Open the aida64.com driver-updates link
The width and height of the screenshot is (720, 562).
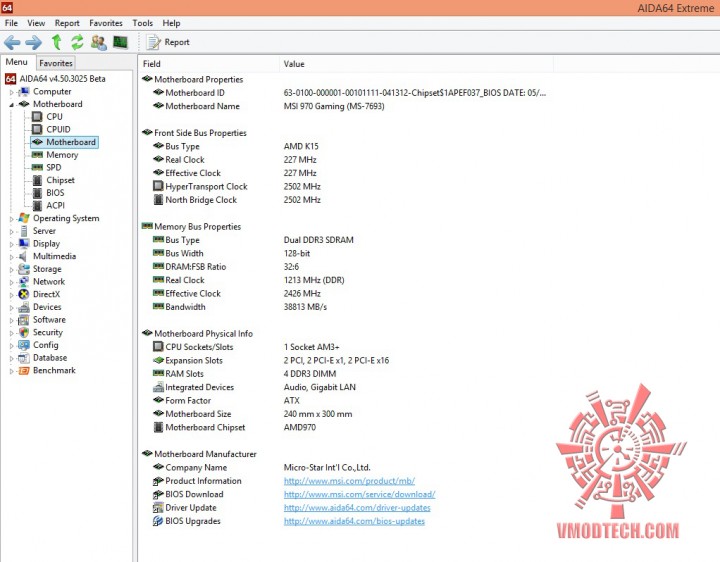[357, 507]
